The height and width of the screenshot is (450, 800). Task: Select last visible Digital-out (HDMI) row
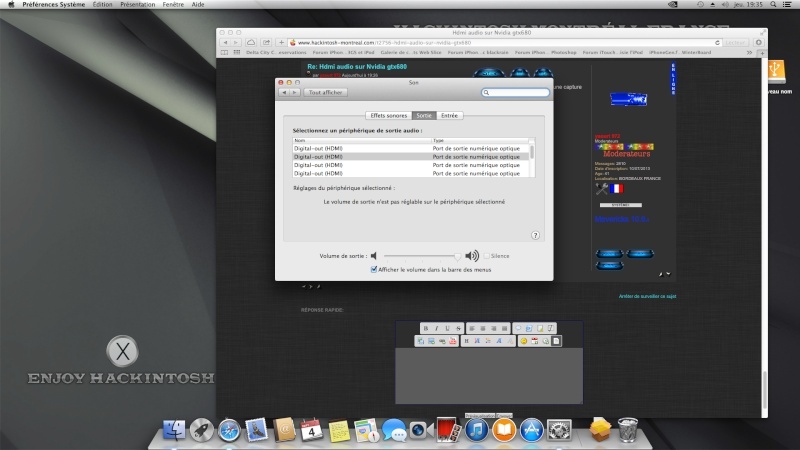point(411,173)
